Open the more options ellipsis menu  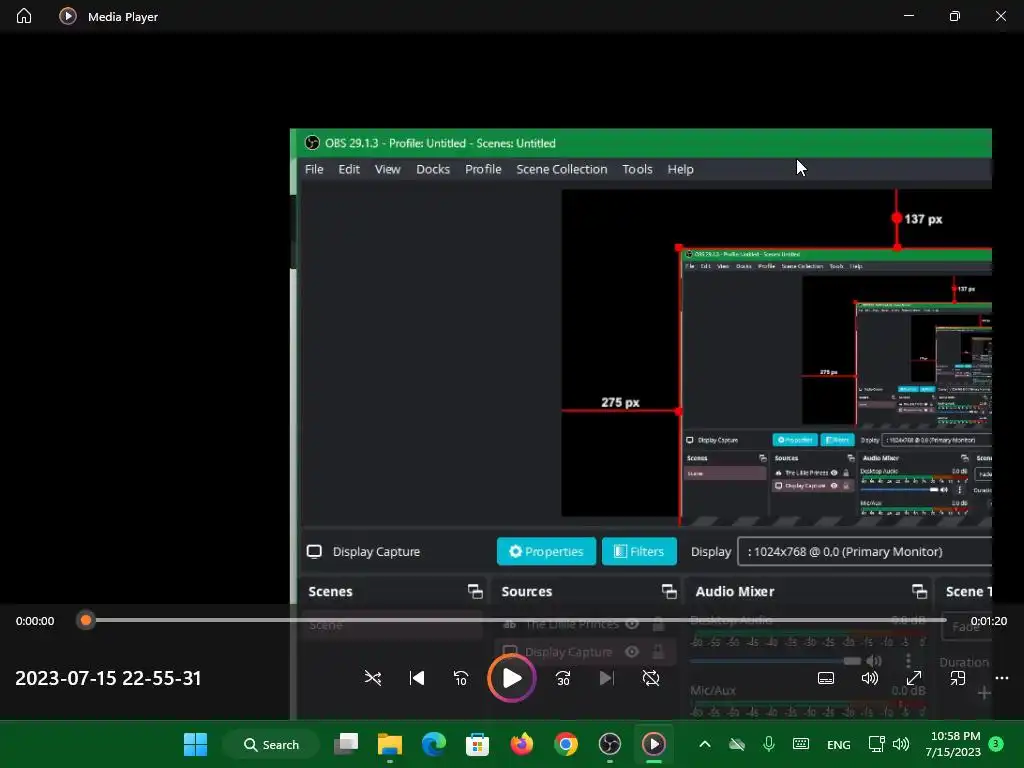(1002, 678)
